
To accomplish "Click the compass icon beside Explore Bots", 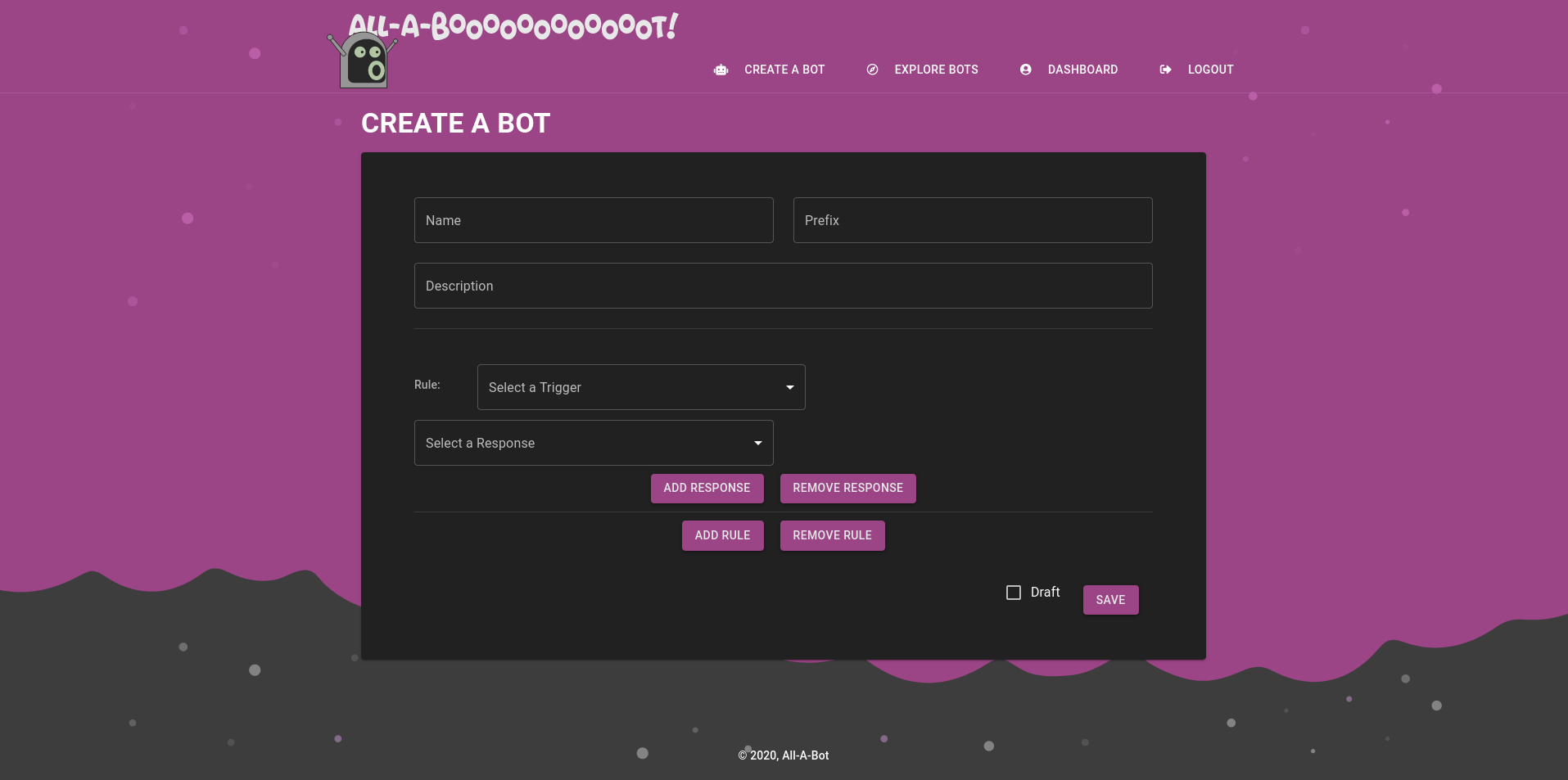I will [872, 70].
